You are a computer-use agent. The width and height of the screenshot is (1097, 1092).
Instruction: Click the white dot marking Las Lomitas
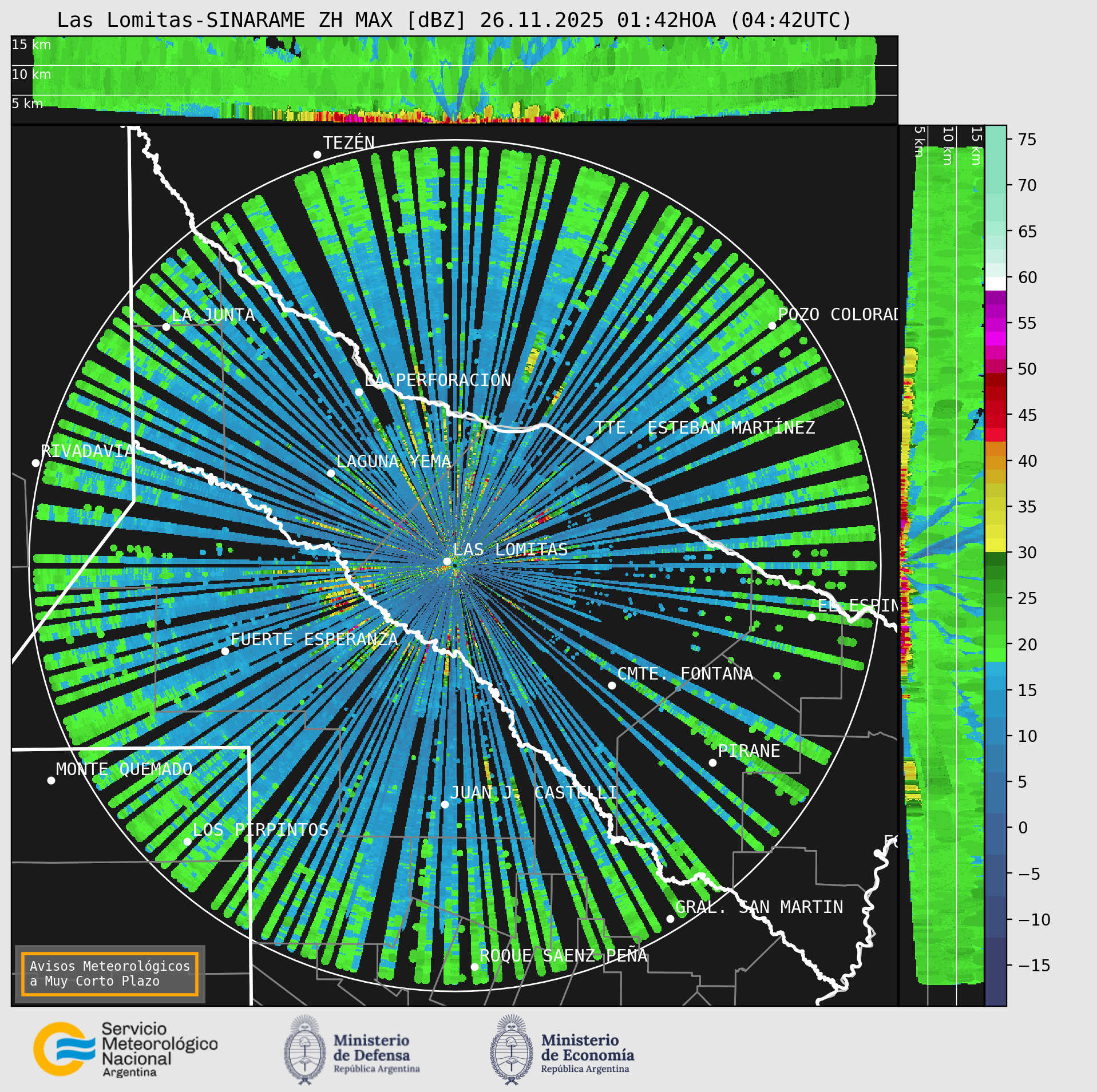(x=447, y=561)
